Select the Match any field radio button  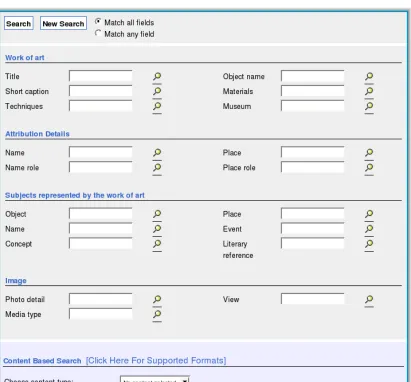pyautogui.click(x=98, y=33)
